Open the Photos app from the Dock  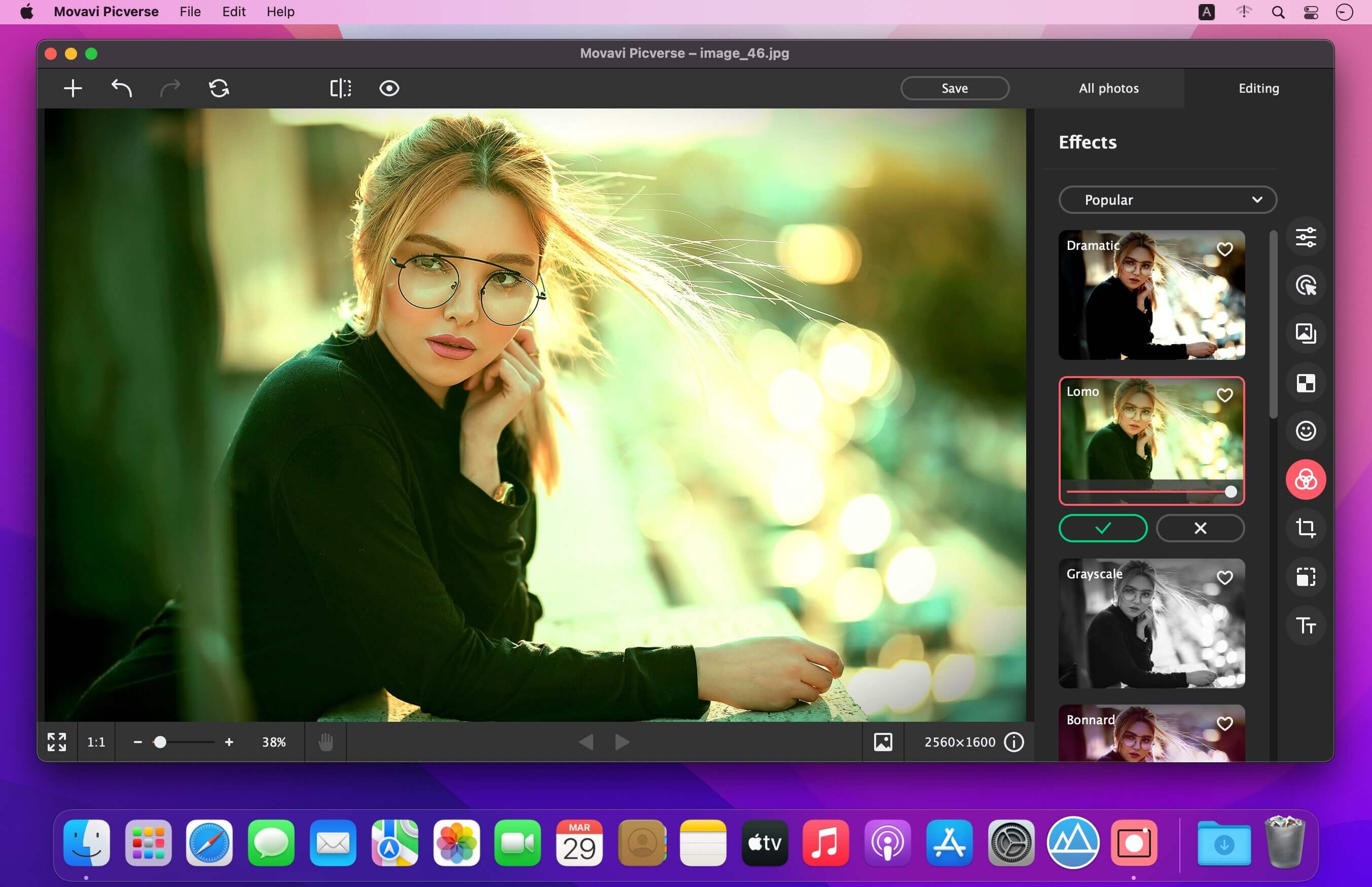(456, 842)
